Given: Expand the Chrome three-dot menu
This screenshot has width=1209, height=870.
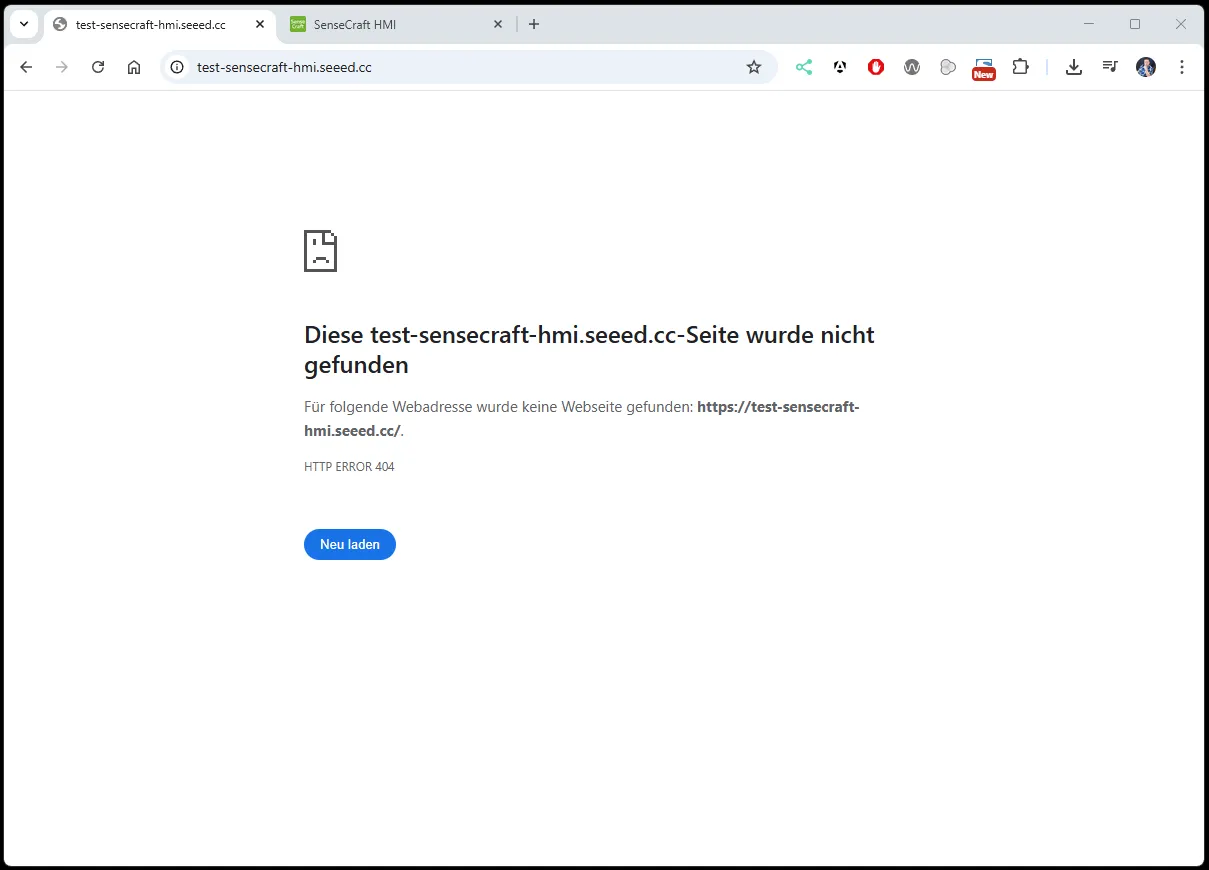Looking at the screenshot, I should click(1182, 67).
